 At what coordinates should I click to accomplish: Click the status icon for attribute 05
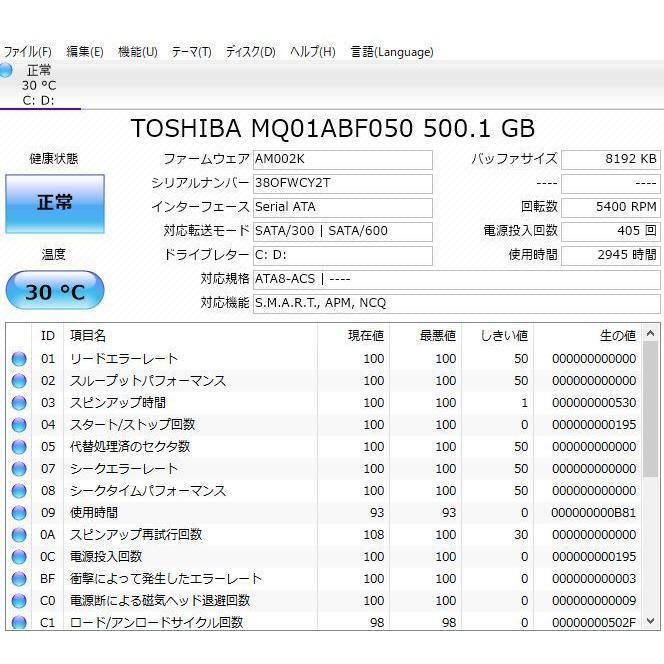coord(19,447)
